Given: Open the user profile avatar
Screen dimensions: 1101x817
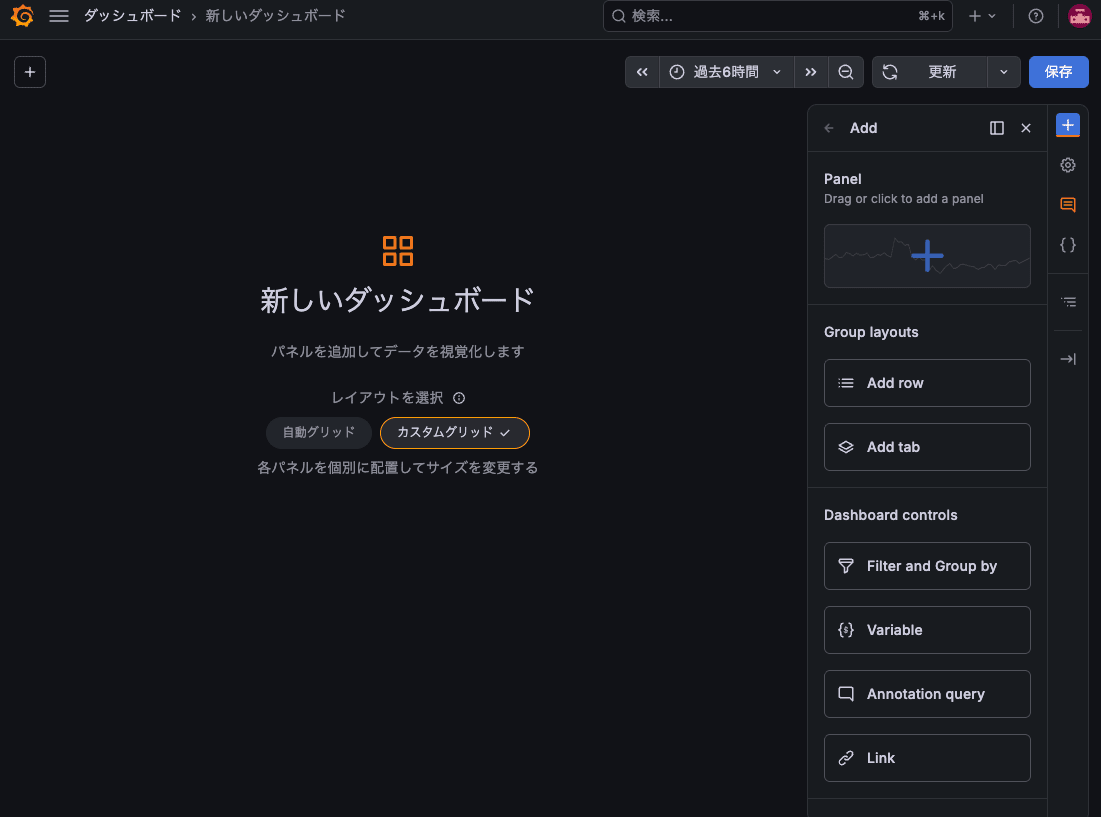Looking at the screenshot, I should click(x=1079, y=15).
